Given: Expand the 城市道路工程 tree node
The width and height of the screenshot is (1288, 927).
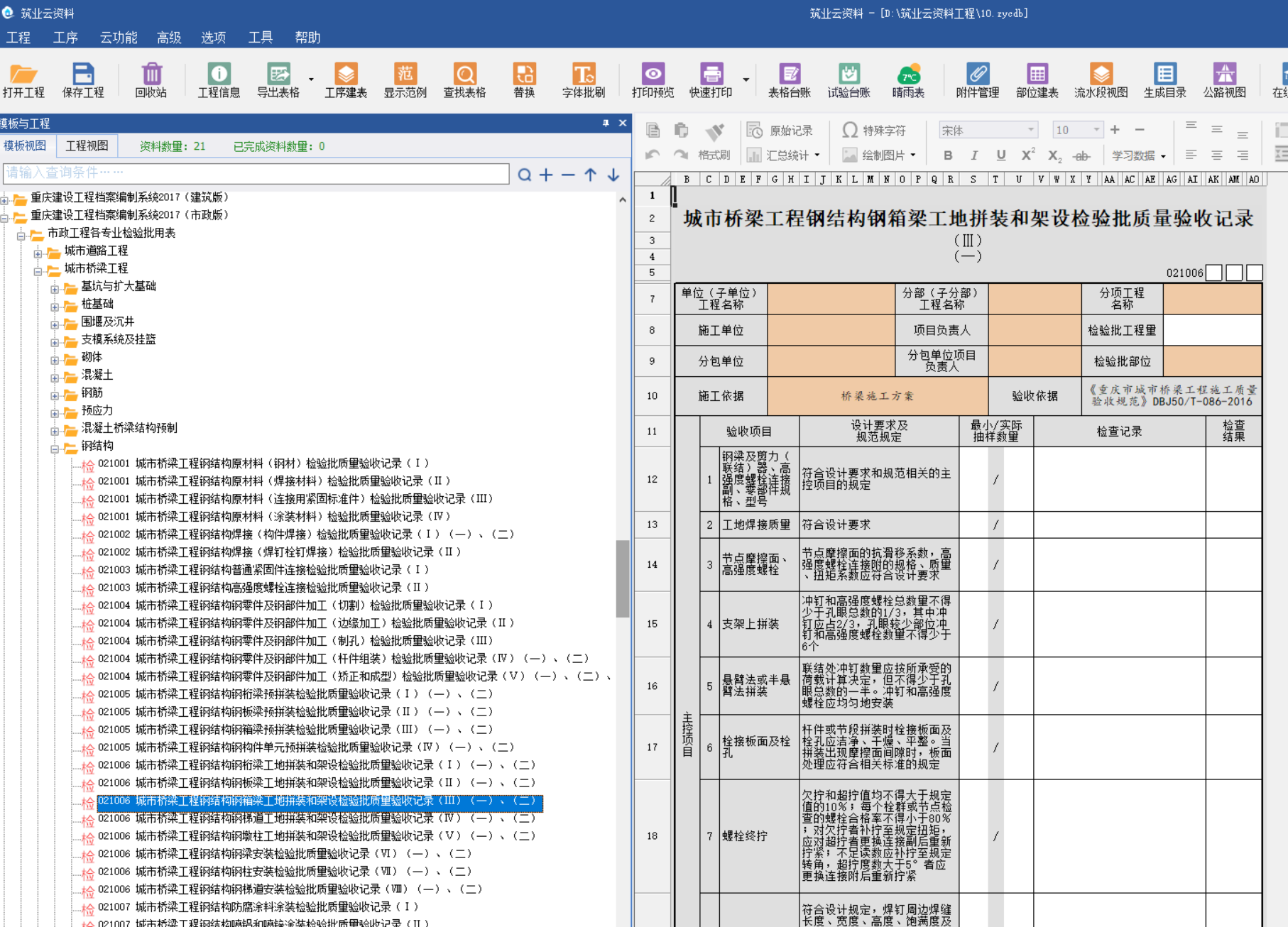Looking at the screenshot, I should pos(38,253).
